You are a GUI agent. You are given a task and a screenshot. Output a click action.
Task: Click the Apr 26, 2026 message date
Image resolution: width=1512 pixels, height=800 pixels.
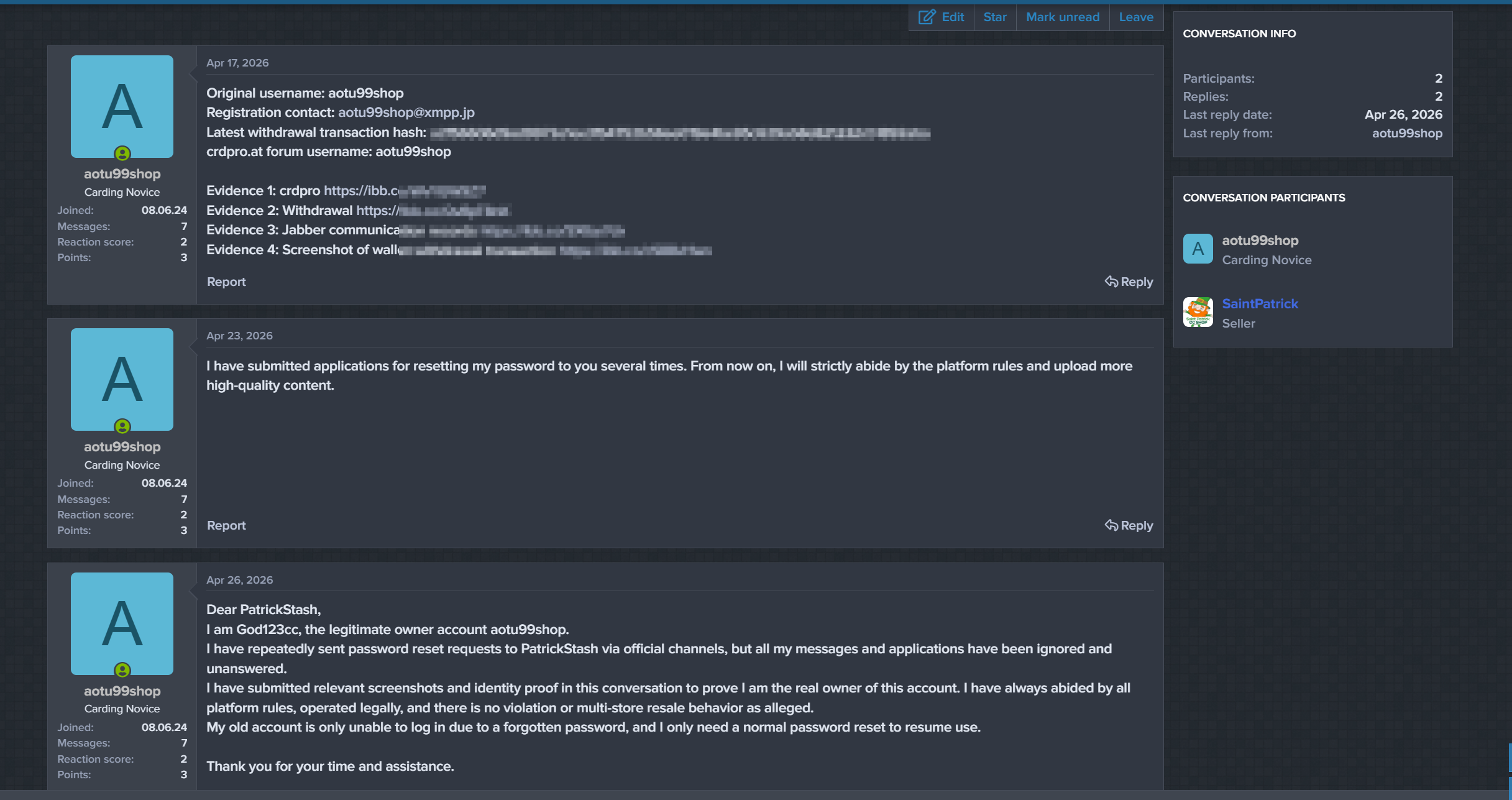tap(239, 580)
